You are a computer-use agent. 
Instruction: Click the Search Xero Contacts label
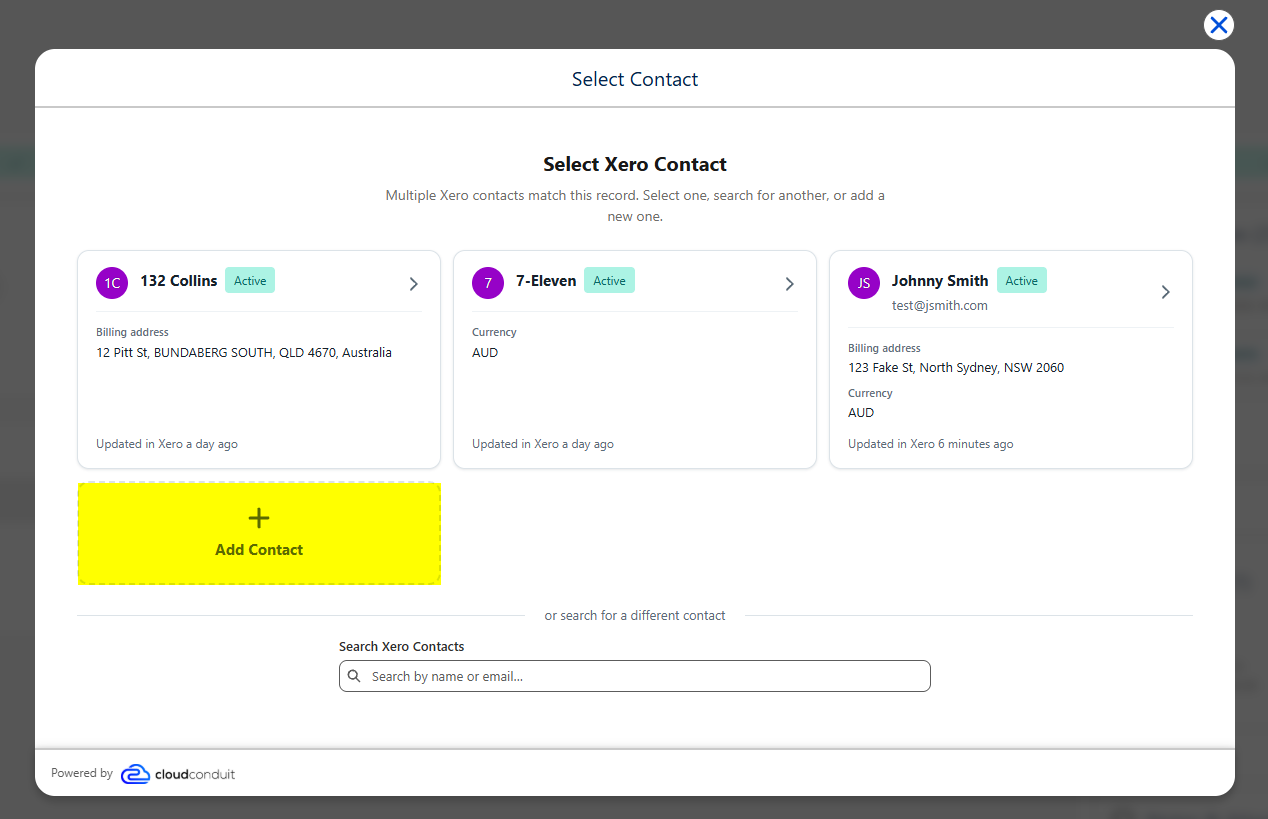(402, 647)
